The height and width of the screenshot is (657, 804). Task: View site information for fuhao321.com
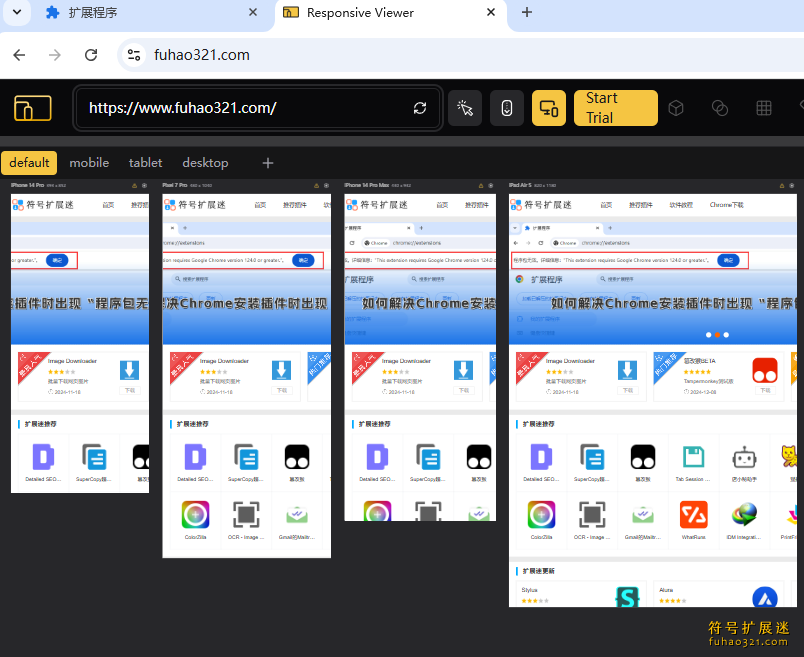tap(134, 55)
